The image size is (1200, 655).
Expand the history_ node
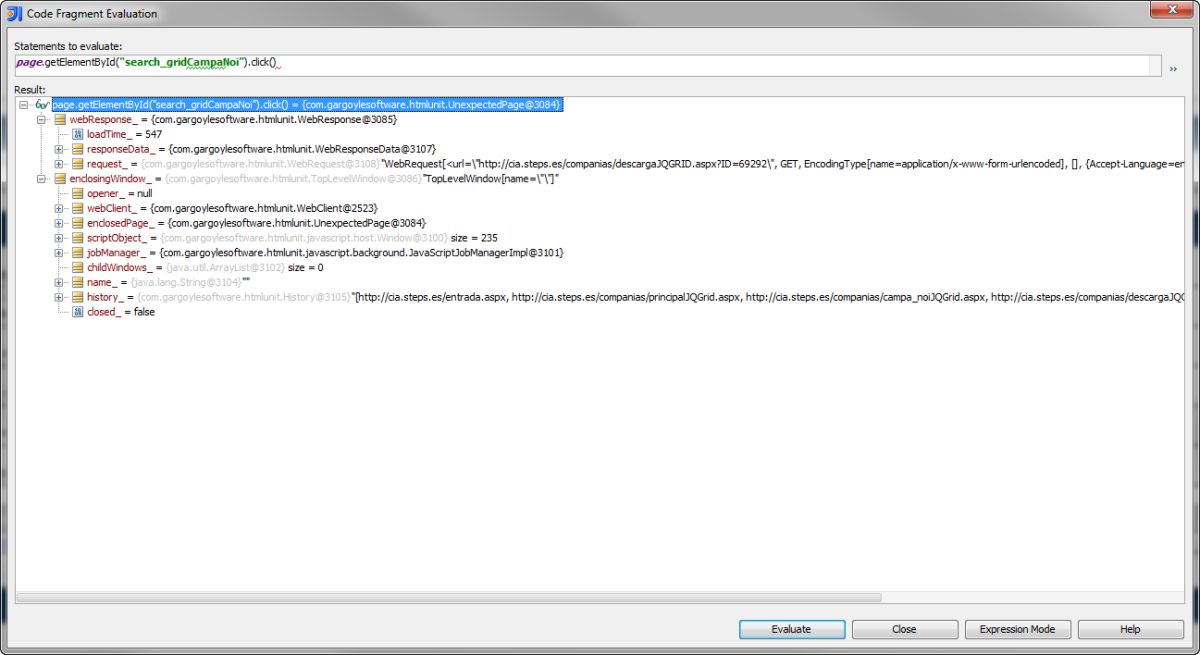pyautogui.click(x=60, y=297)
